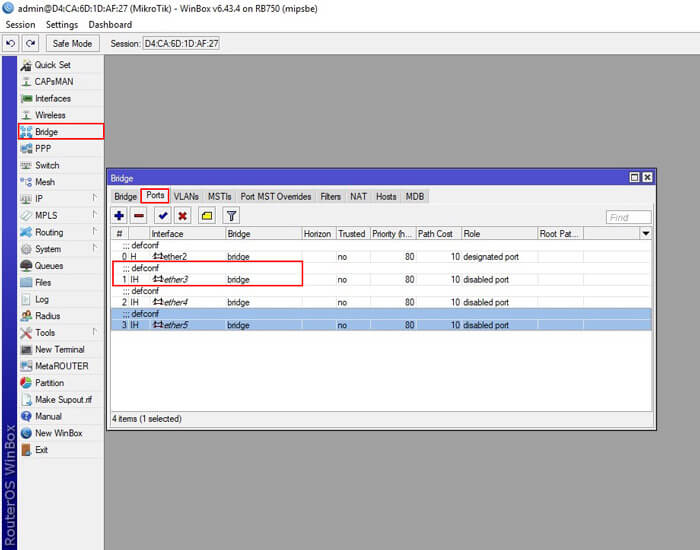Switch to the Filters tab

[x=330, y=196]
